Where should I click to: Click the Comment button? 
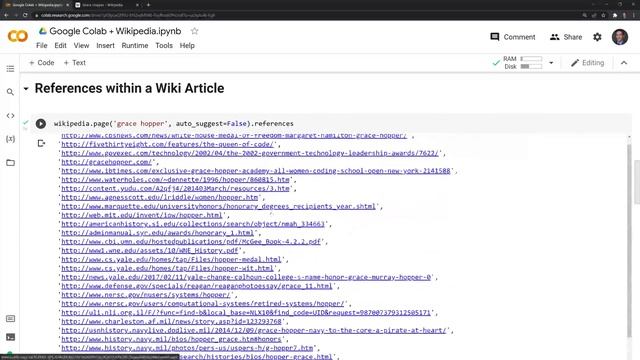tap(512, 37)
